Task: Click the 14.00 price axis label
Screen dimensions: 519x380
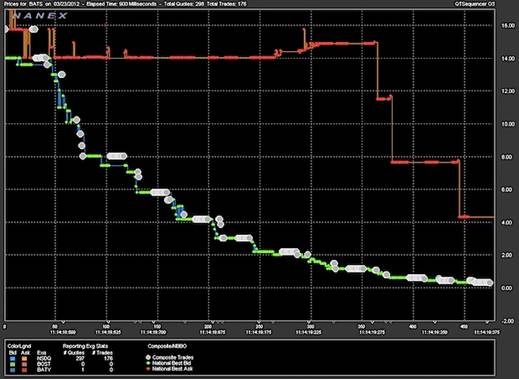Action: [x=508, y=59]
